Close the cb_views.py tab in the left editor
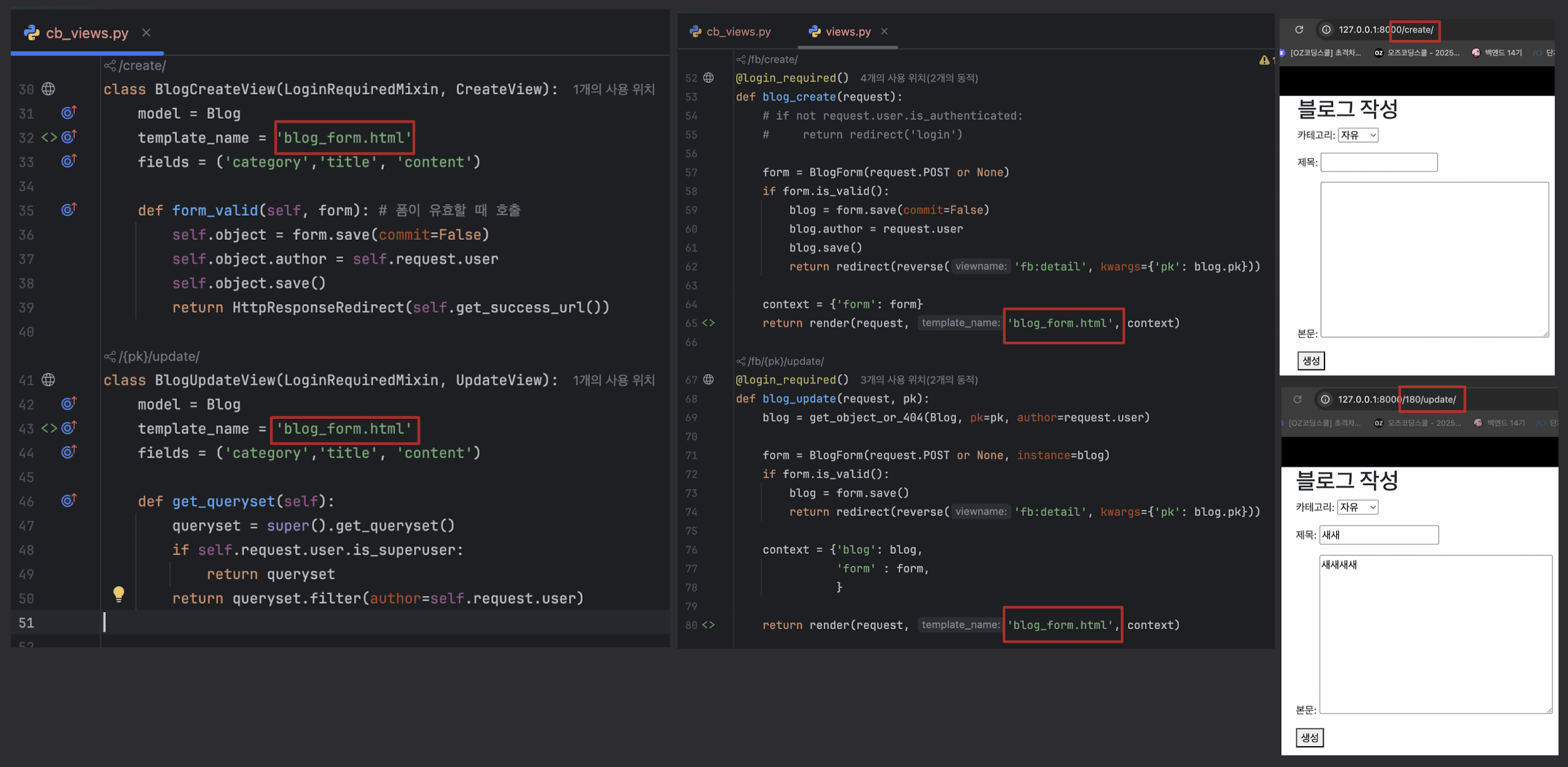The image size is (1568, 767). [146, 33]
